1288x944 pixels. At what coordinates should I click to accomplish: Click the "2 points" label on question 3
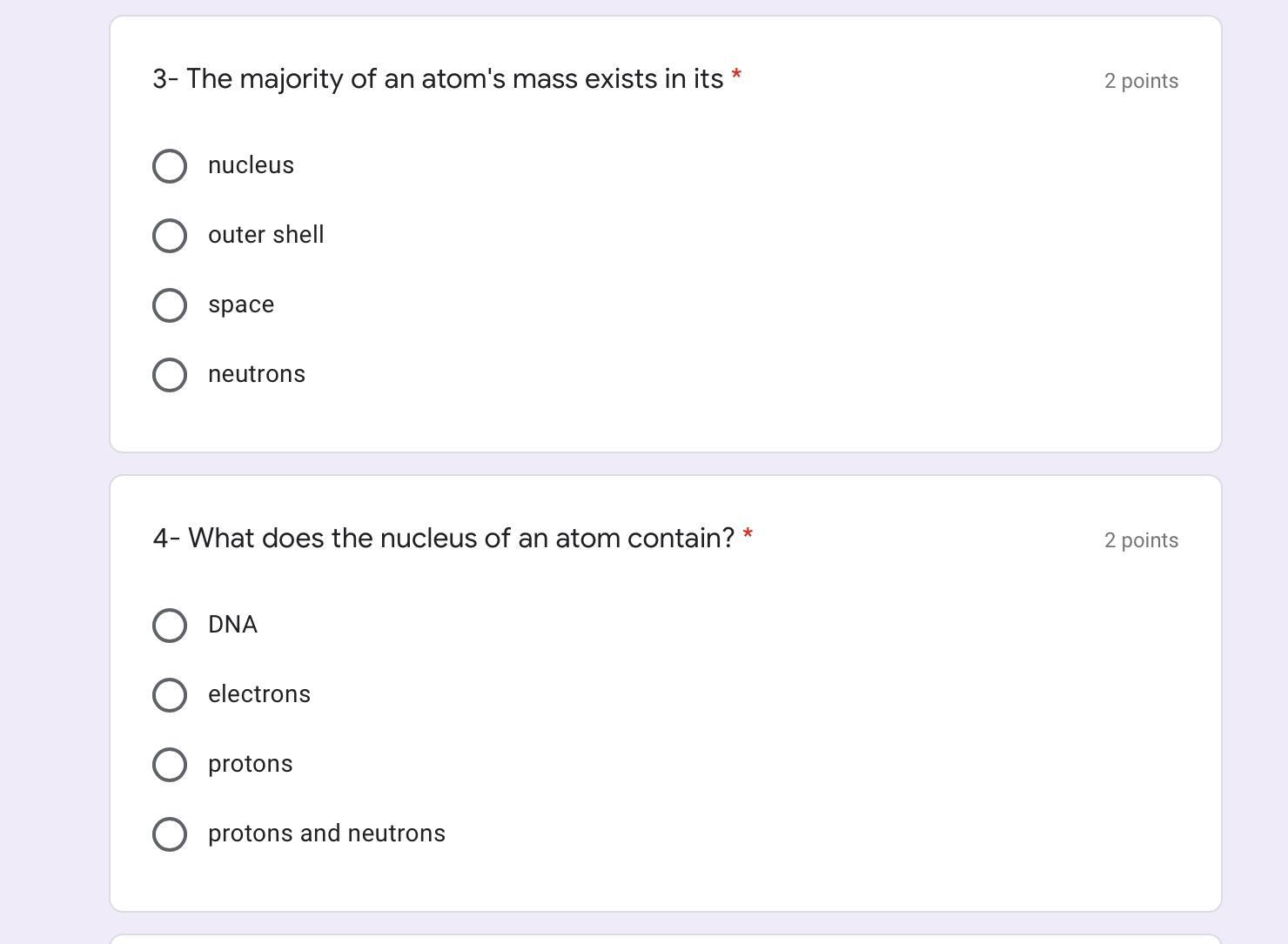coord(1141,81)
